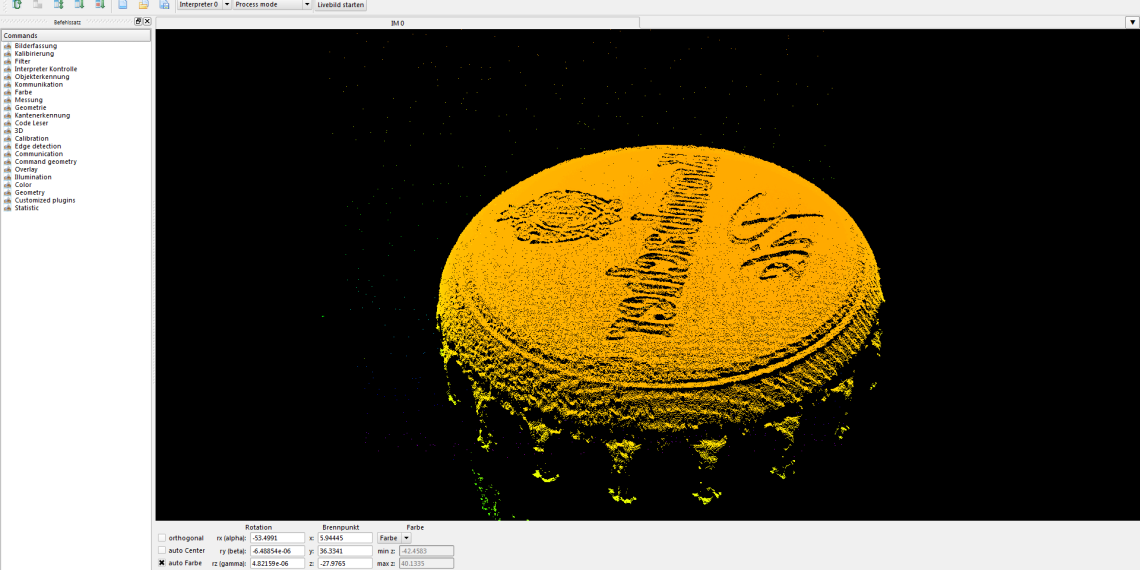Screen dimensions: 1140x570
Task: Click the rx (alpha) rotation field
Action: pos(277,538)
